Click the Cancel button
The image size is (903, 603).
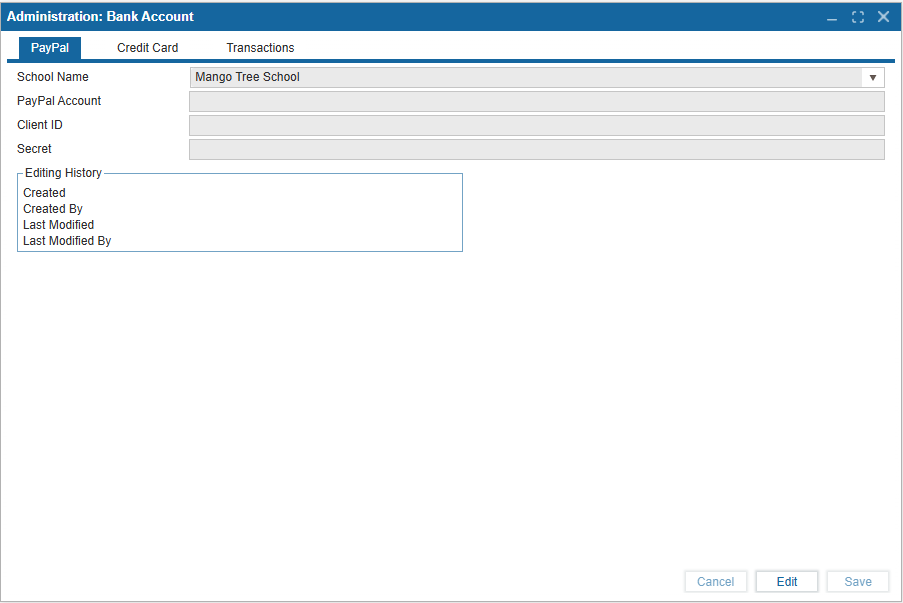(x=715, y=582)
